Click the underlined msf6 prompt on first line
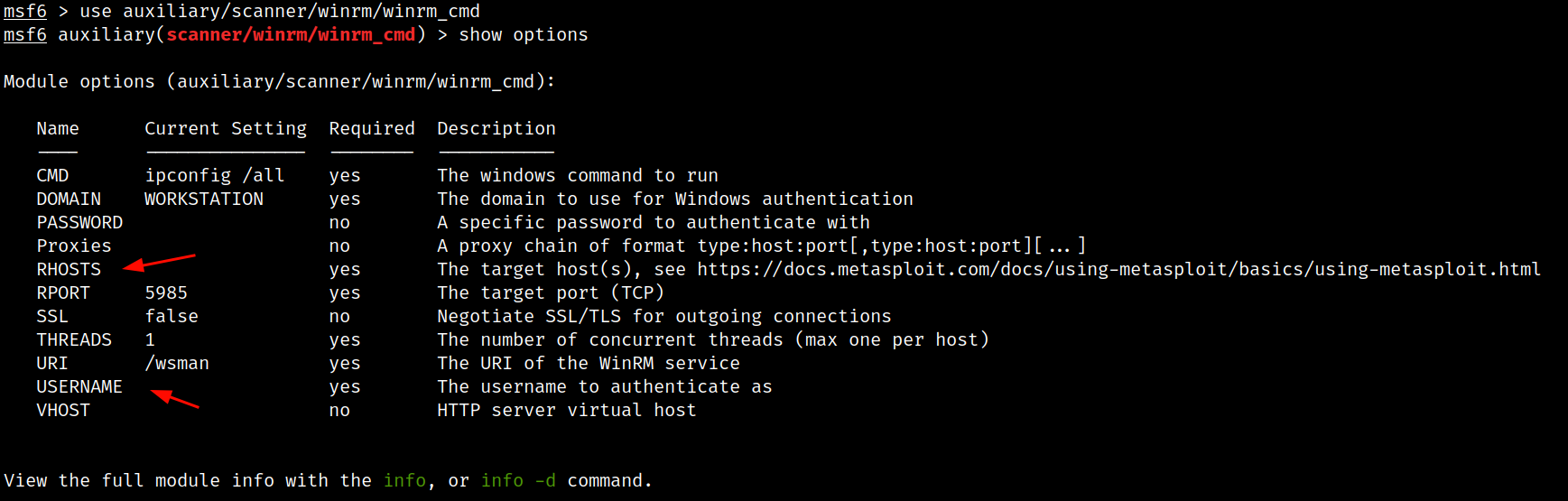The image size is (1568, 501). point(25,11)
